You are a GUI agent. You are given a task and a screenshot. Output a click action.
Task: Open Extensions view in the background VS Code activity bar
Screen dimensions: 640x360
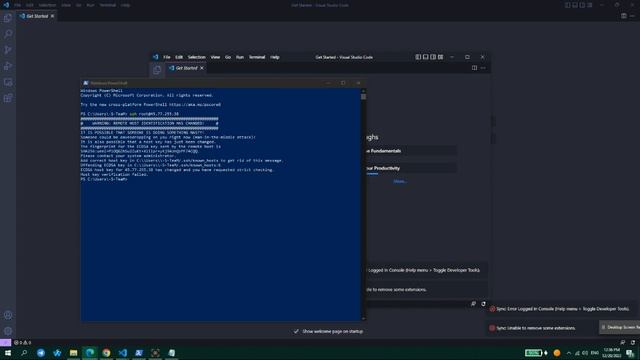[8, 98]
